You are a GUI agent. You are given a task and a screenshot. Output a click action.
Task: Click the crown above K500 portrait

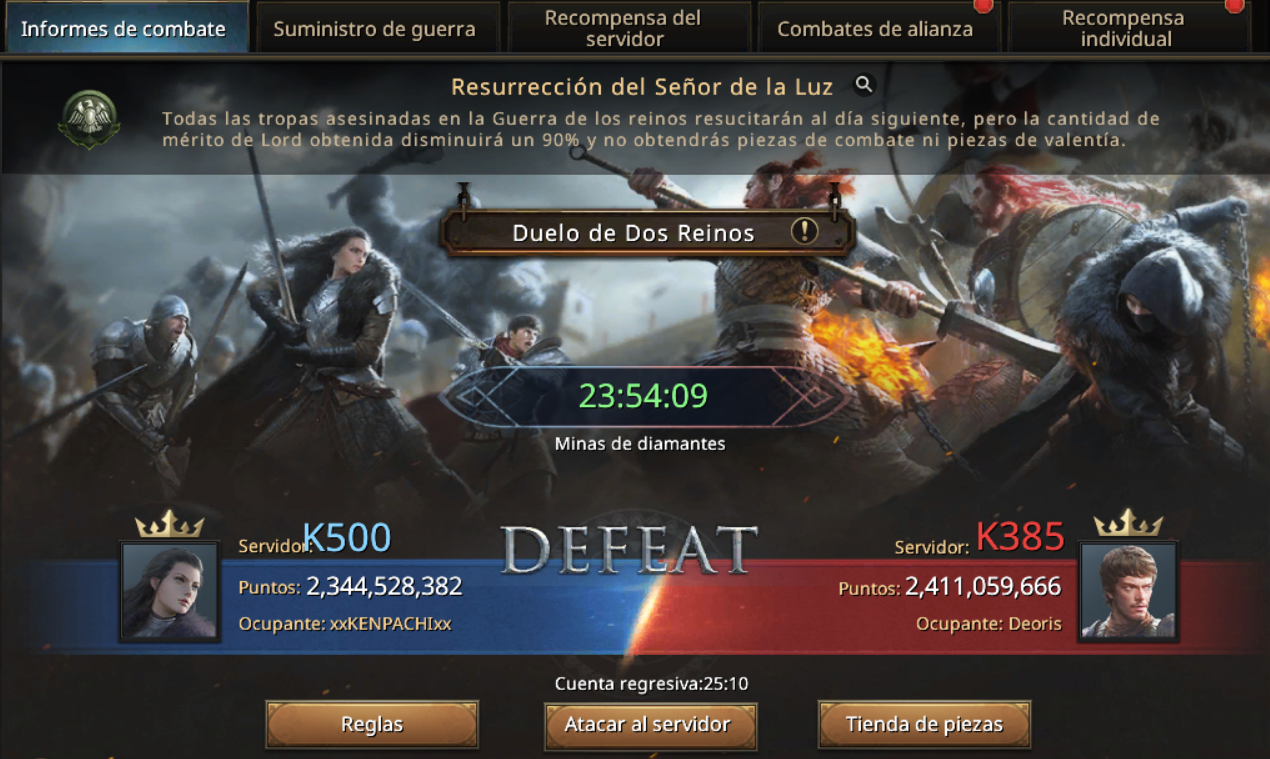coord(170,524)
